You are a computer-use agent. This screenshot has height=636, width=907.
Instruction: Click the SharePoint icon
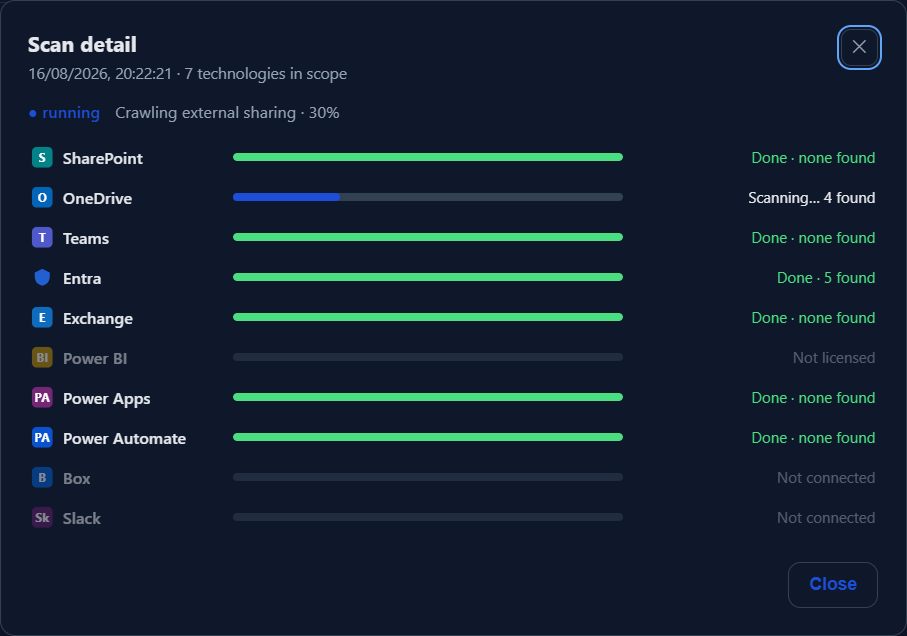coord(42,157)
